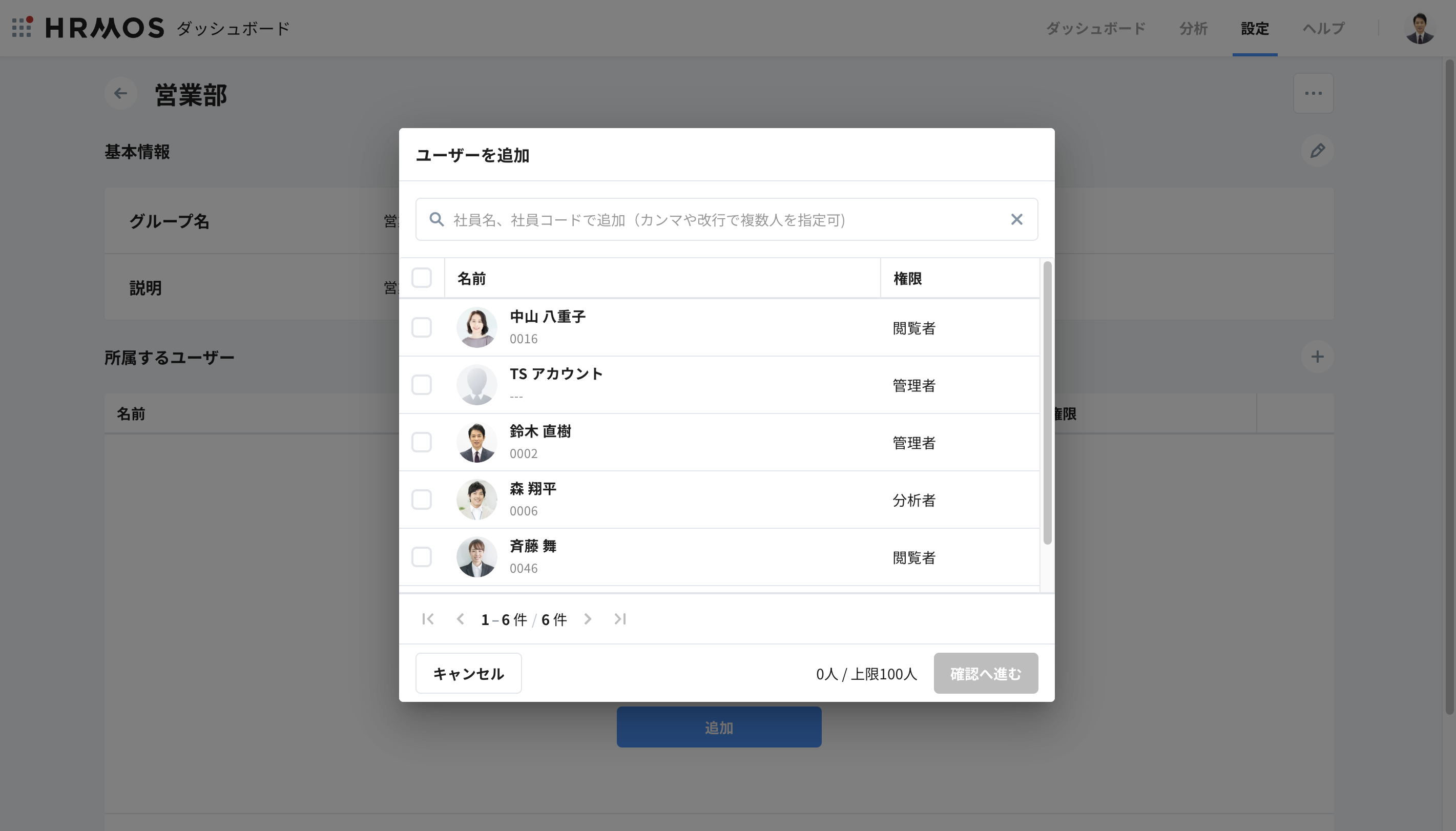
Task: Jump to the last page arrow
Action: point(620,619)
